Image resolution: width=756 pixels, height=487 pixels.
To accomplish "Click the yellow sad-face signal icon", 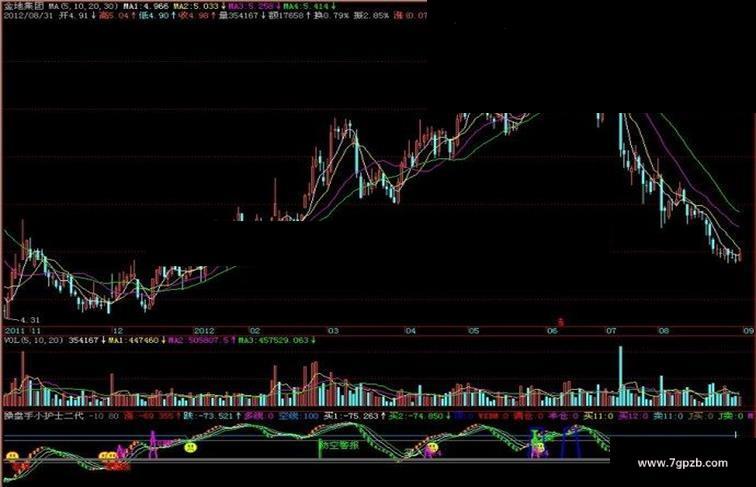I will (x=191, y=447).
